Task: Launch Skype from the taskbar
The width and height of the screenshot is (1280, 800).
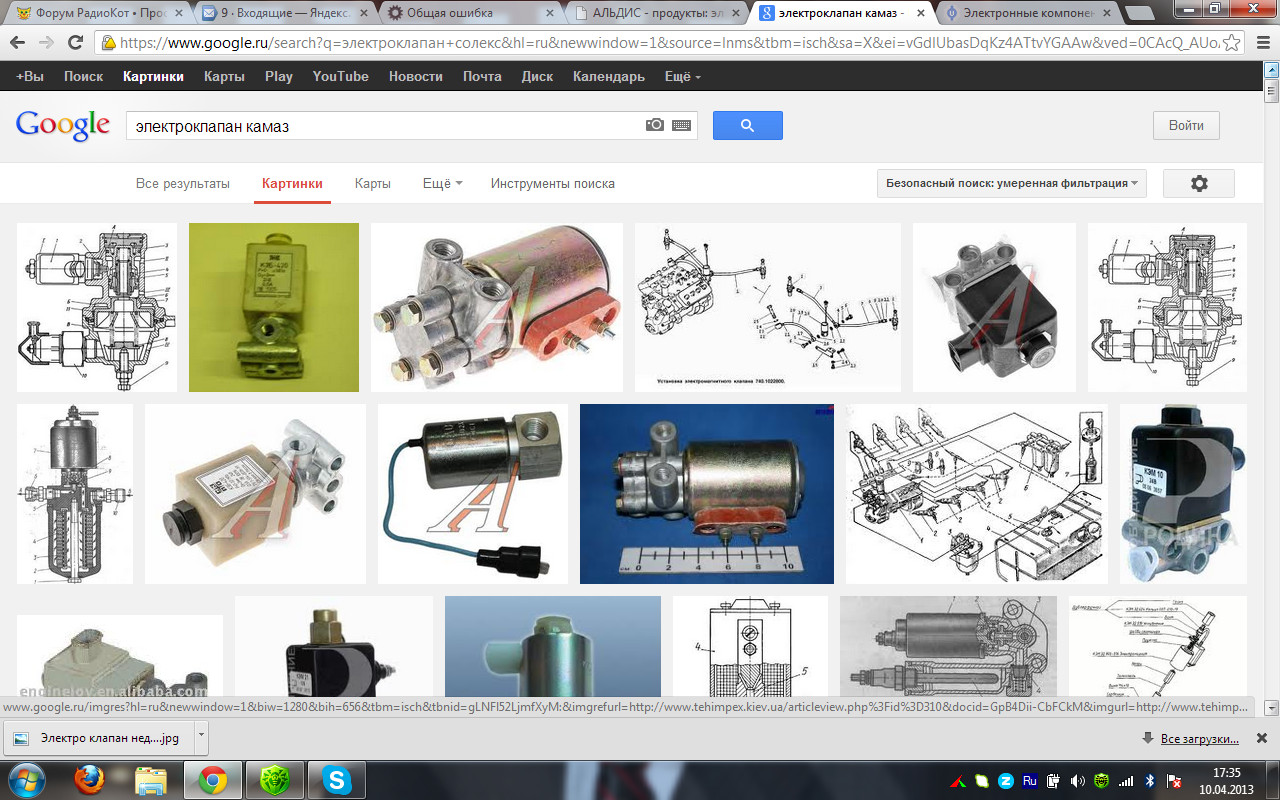Action: (337, 779)
